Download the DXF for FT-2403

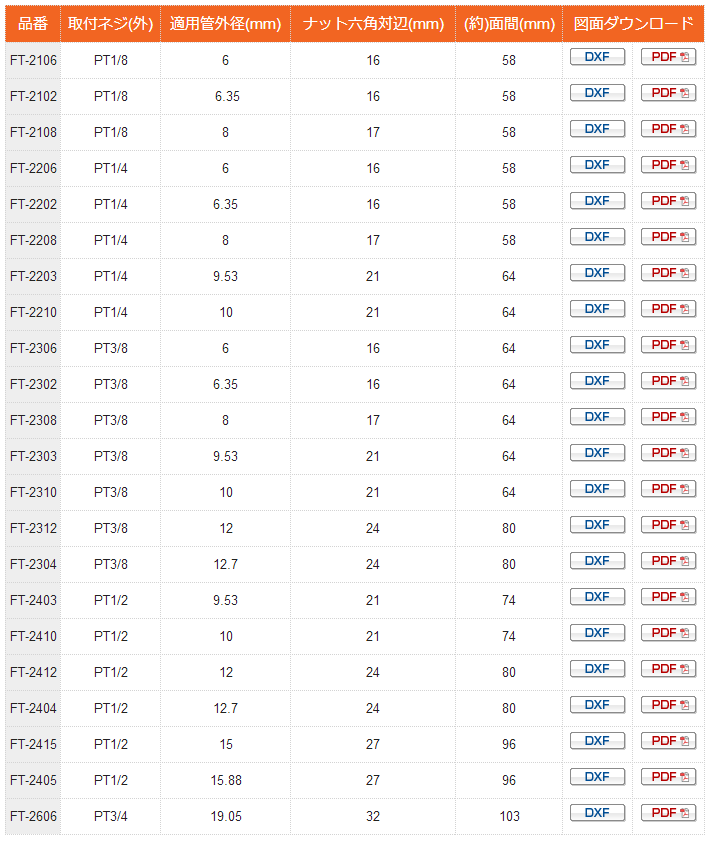[x=597, y=596]
